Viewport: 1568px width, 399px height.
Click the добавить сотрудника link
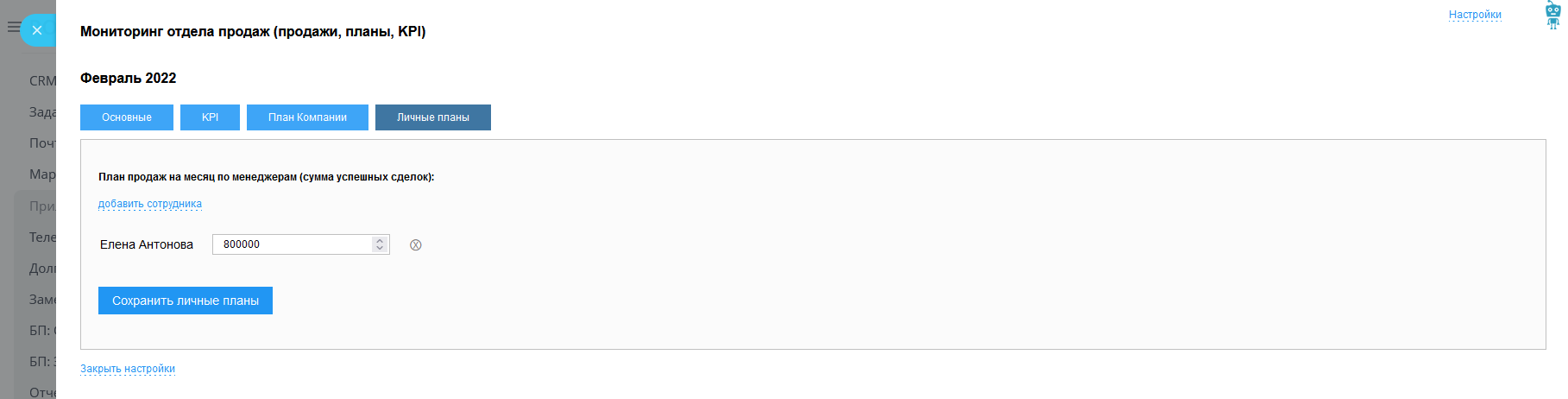pyautogui.click(x=150, y=205)
